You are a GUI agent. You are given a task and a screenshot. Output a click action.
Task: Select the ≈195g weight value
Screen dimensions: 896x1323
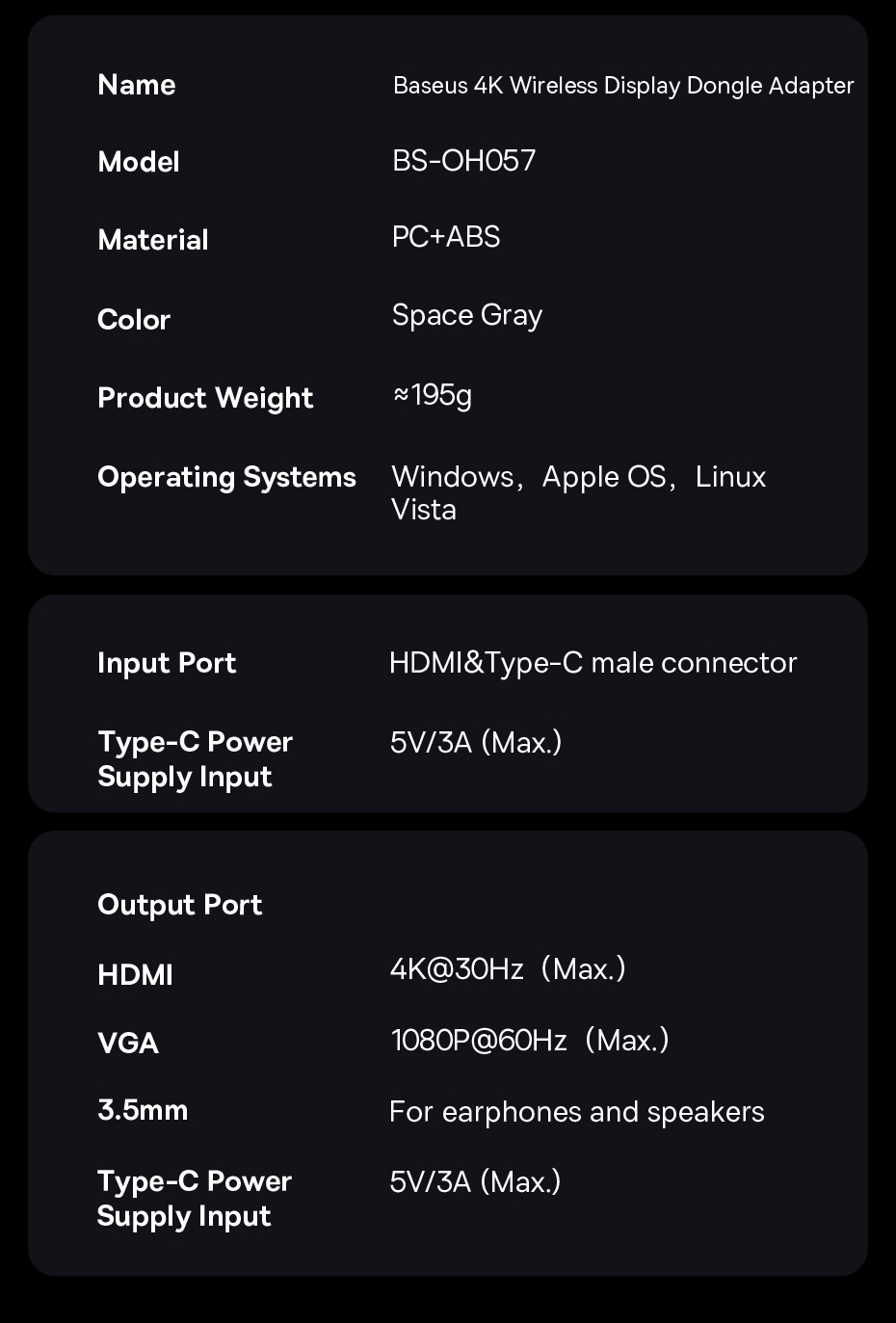[432, 395]
